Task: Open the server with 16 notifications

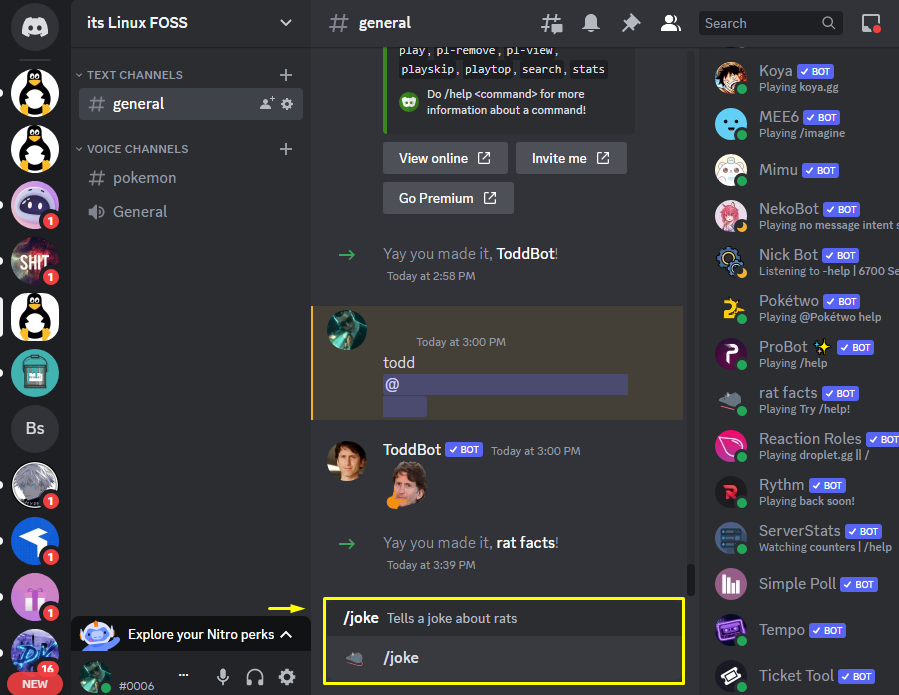Action: point(35,651)
